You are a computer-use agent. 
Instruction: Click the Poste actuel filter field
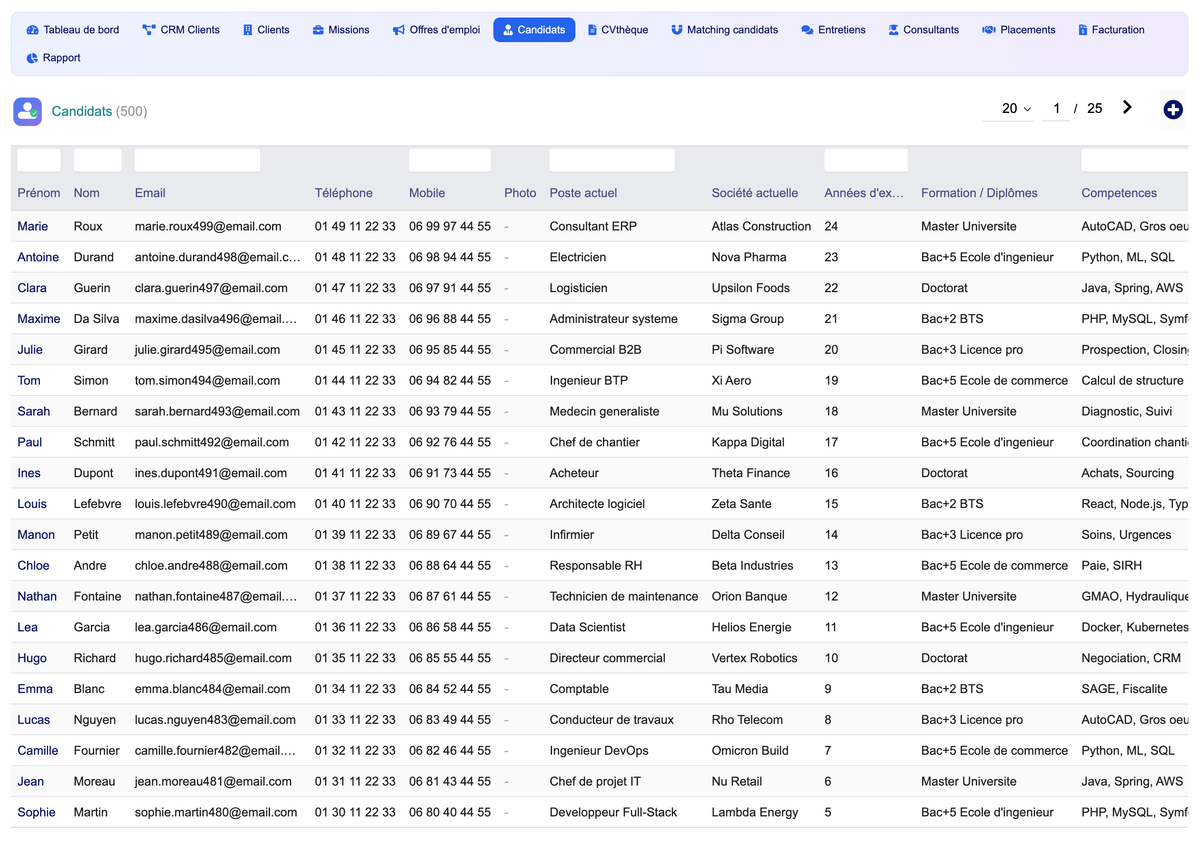pos(612,160)
